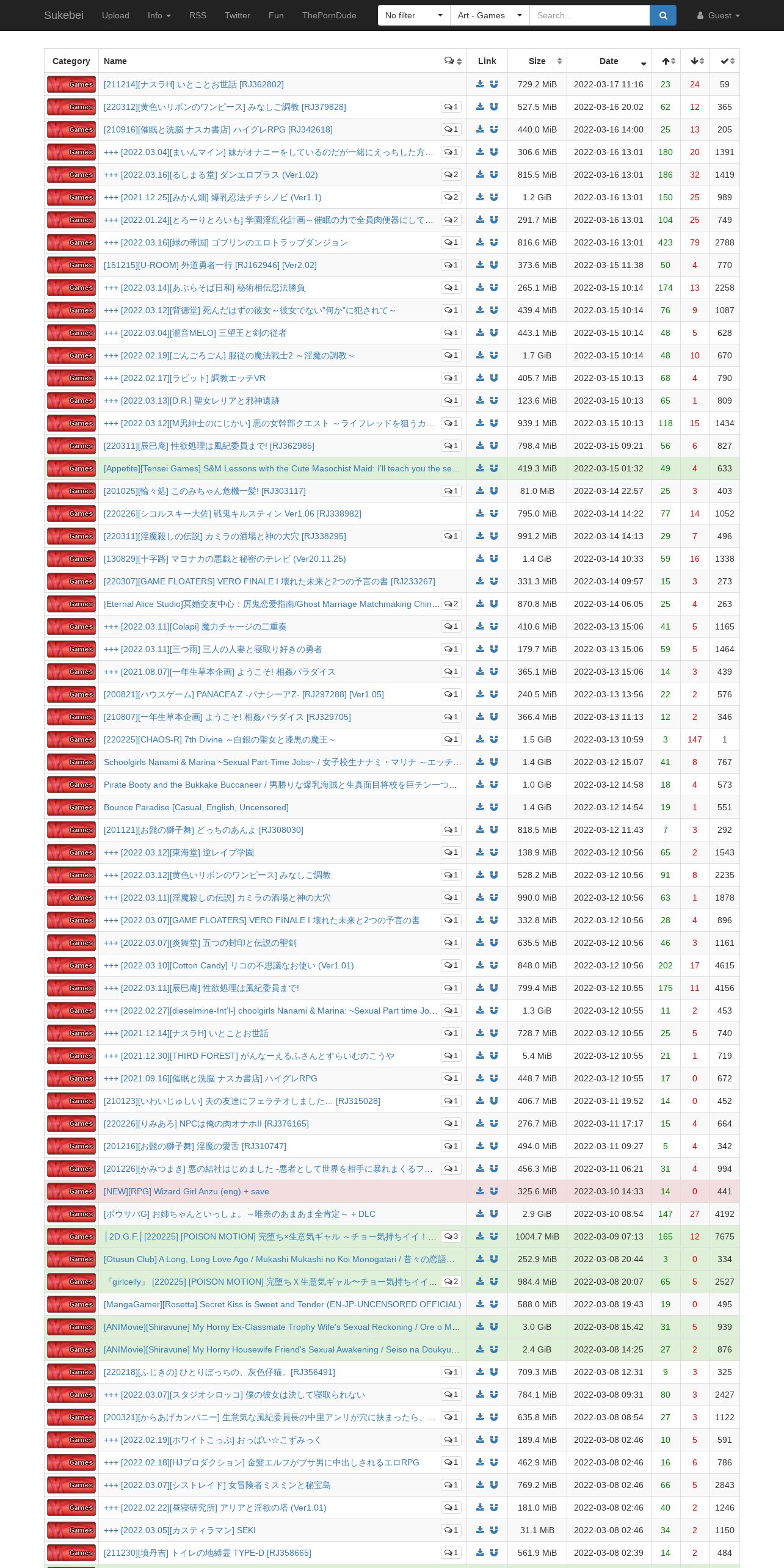Open magnet link for Wizard Girl Anzu
Image resolution: width=784 pixels, height=1568 pixels.
pyautogui.click(x=494, y=1191)
